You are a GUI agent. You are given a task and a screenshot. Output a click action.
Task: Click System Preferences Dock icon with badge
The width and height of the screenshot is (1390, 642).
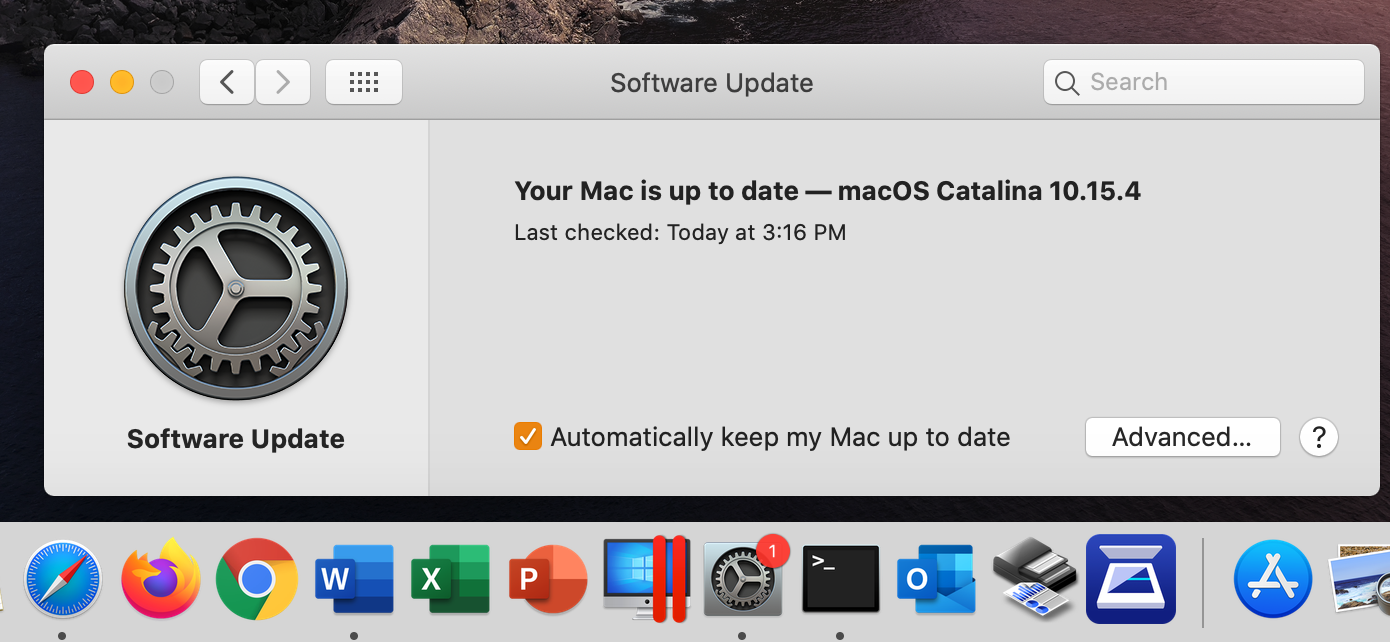(x=742, y=579)
